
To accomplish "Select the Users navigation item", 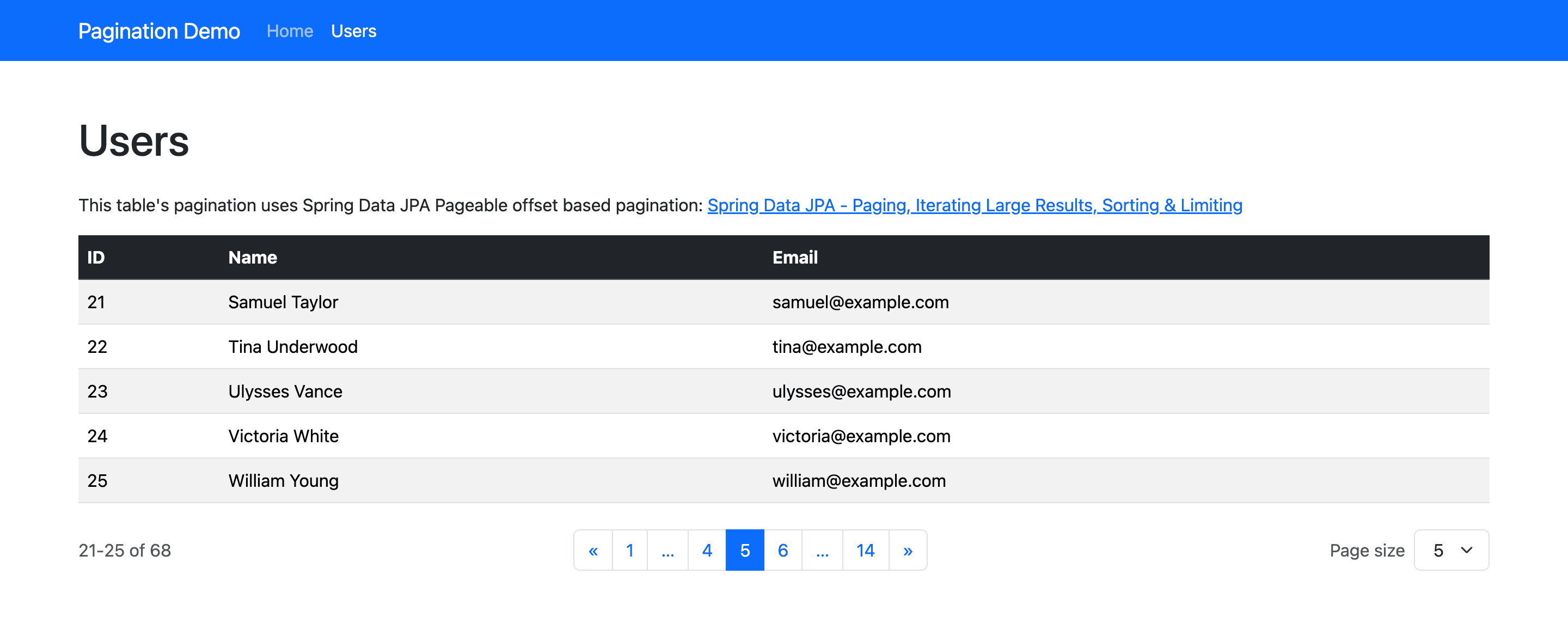I will pos(354,30).
